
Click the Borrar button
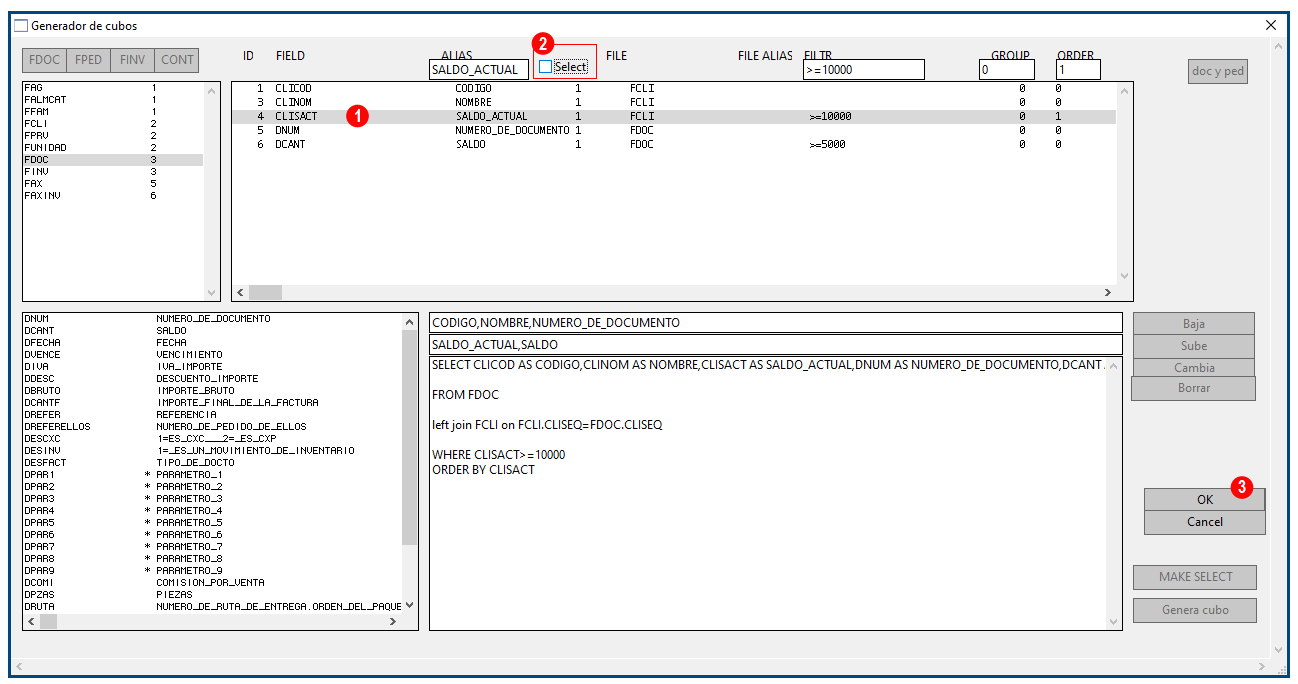pos(1193,388)
